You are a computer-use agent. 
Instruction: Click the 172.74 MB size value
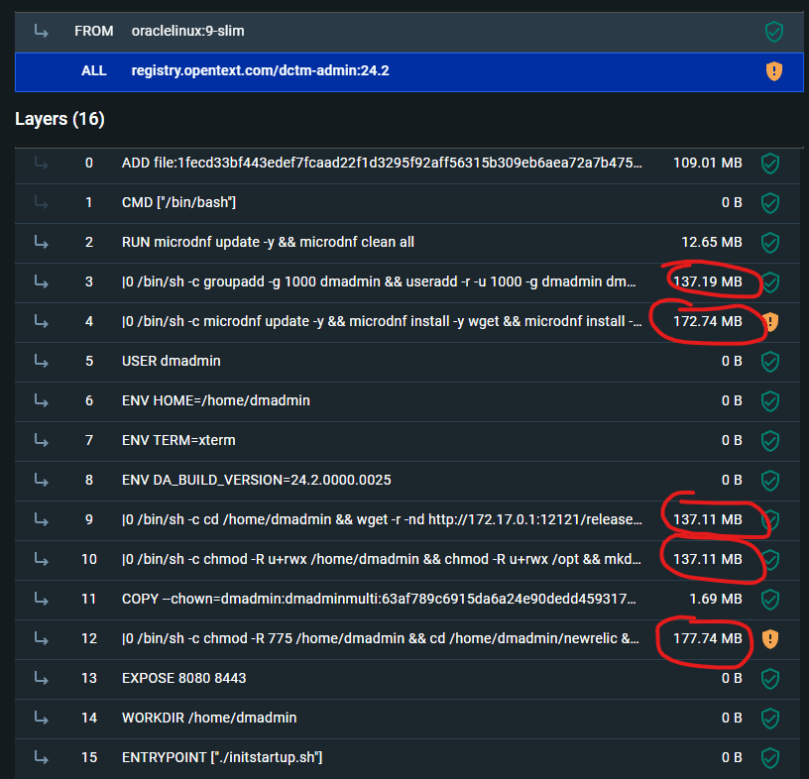707,321
